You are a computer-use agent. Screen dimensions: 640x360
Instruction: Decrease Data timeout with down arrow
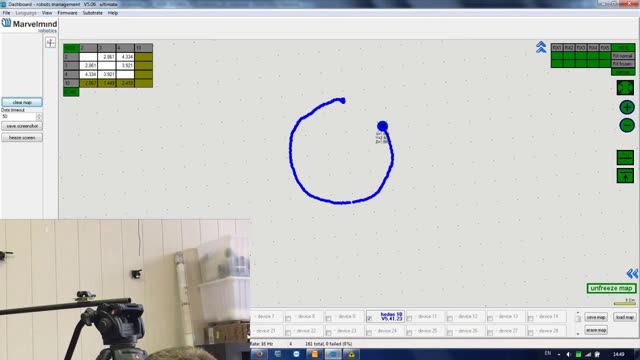click(x=39, y=118)
